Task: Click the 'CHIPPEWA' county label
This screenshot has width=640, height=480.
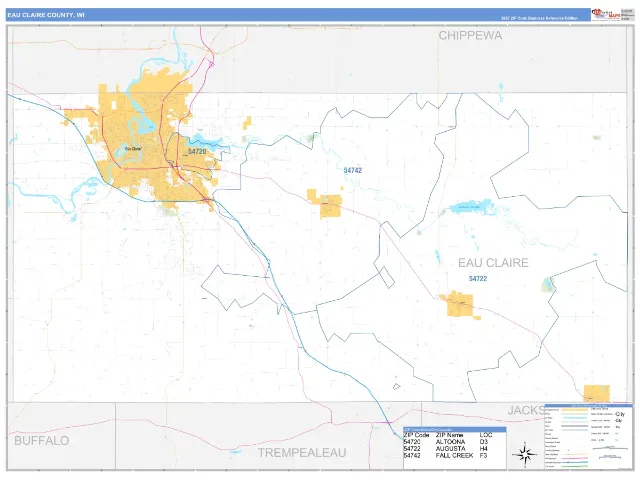Action: [470, 36]
